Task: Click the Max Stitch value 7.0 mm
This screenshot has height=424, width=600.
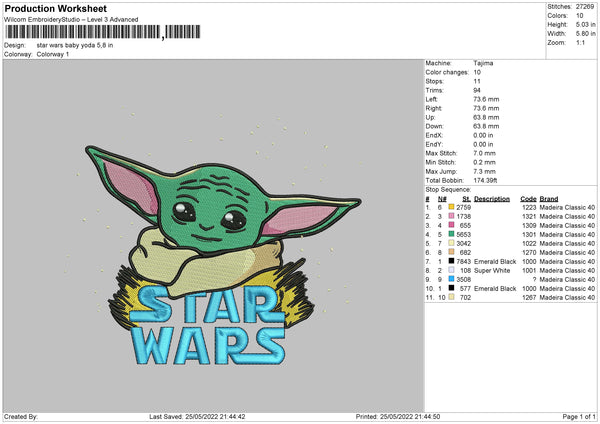Action: (484, 153)
